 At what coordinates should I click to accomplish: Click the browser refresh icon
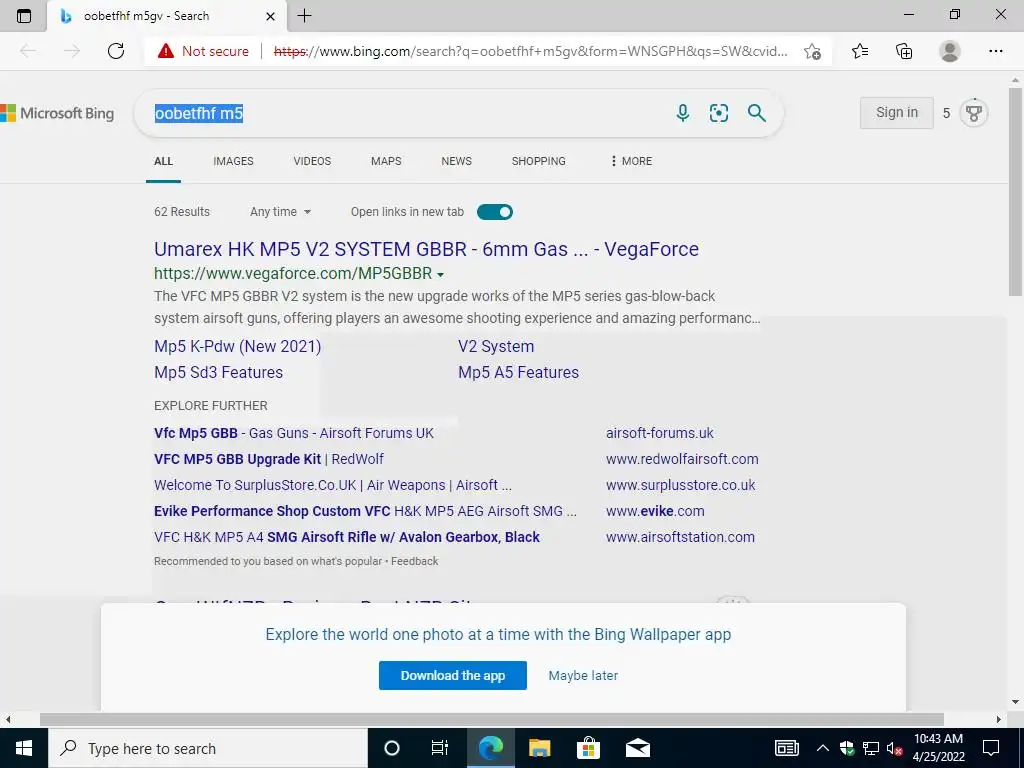pos(116,51)
